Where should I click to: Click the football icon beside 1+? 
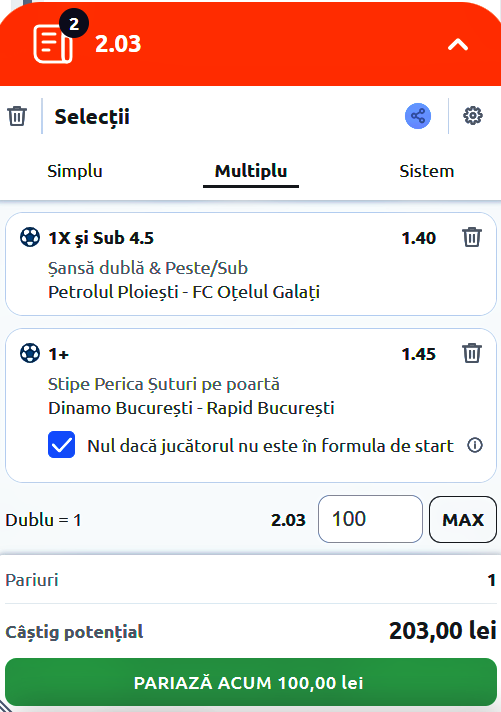point(30,353)
